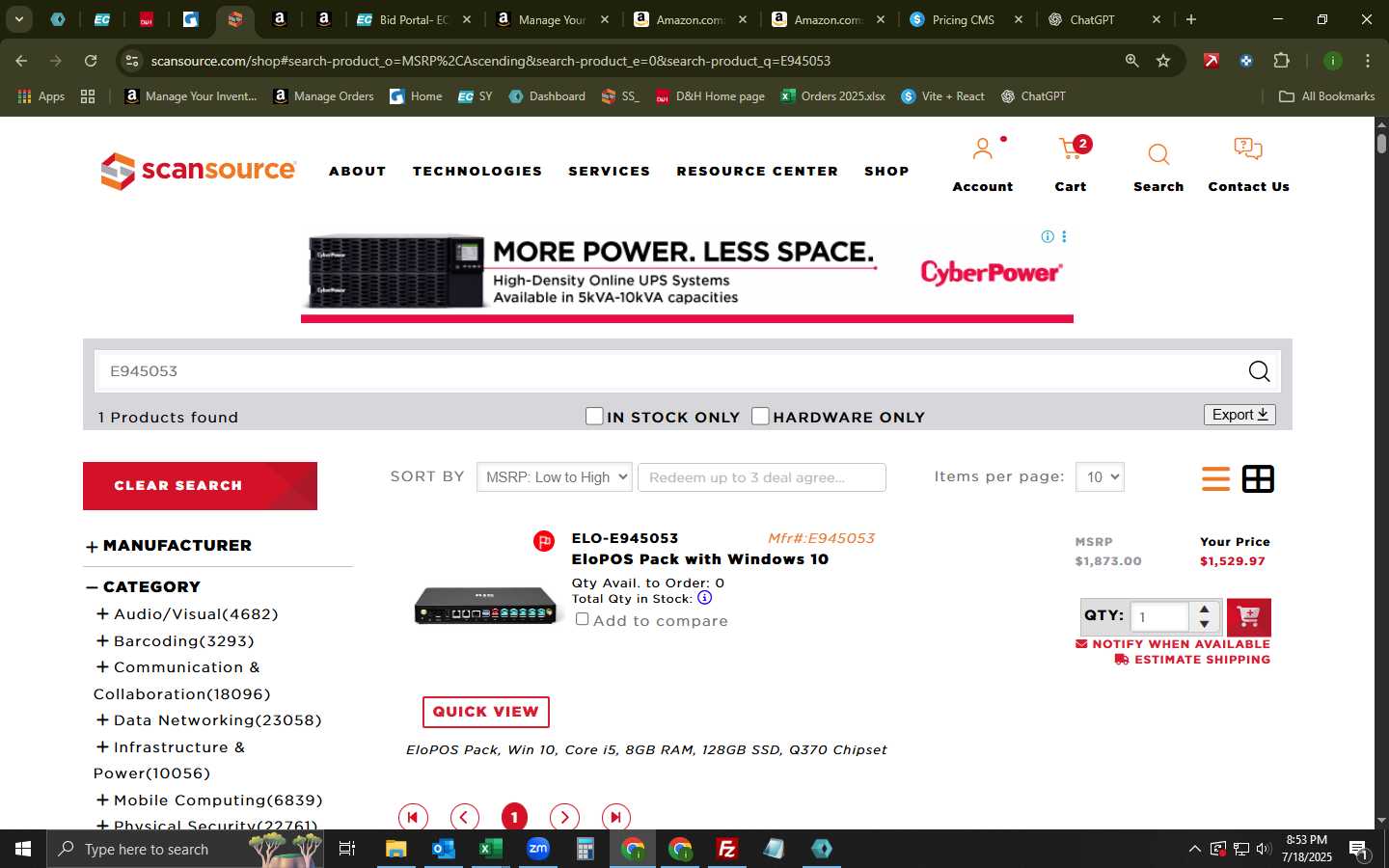The image size is (1389, 868).
Task: Switch to the Bid Portal tab
Action: [413, 19]
